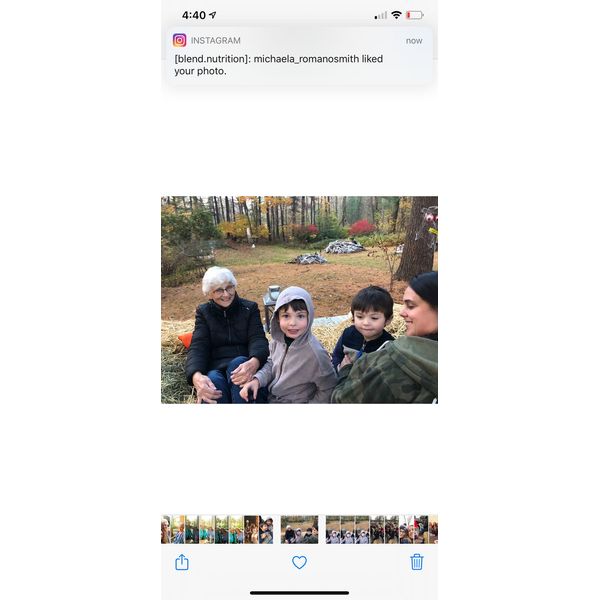Select the currently highlighted thumbnail in the filmstrip

[x=299, y=529]
